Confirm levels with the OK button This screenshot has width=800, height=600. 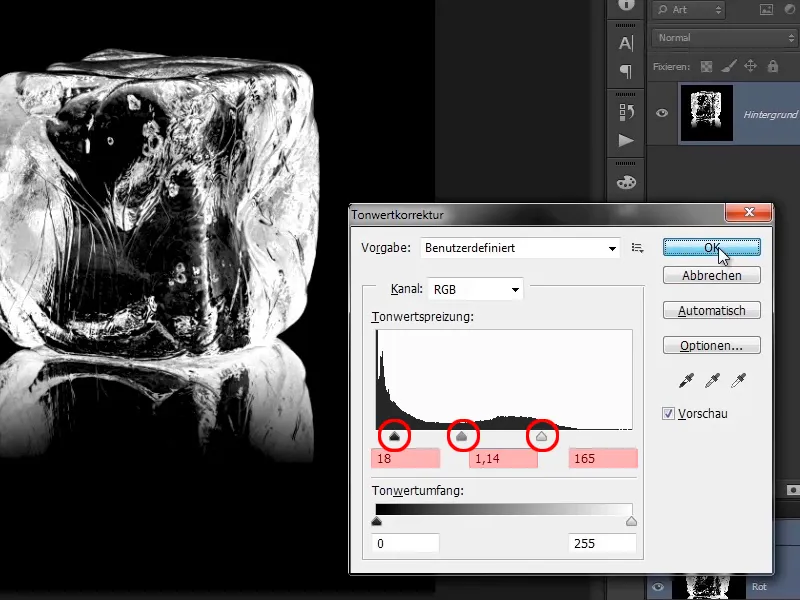pyautogui.click(x=712, y=247)
